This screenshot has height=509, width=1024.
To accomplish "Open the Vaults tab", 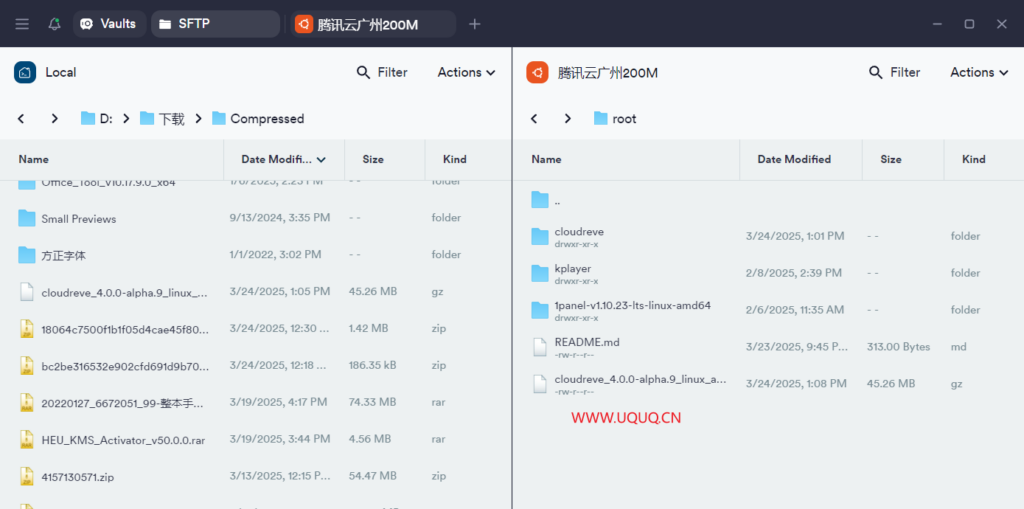I will pos(108,24).
